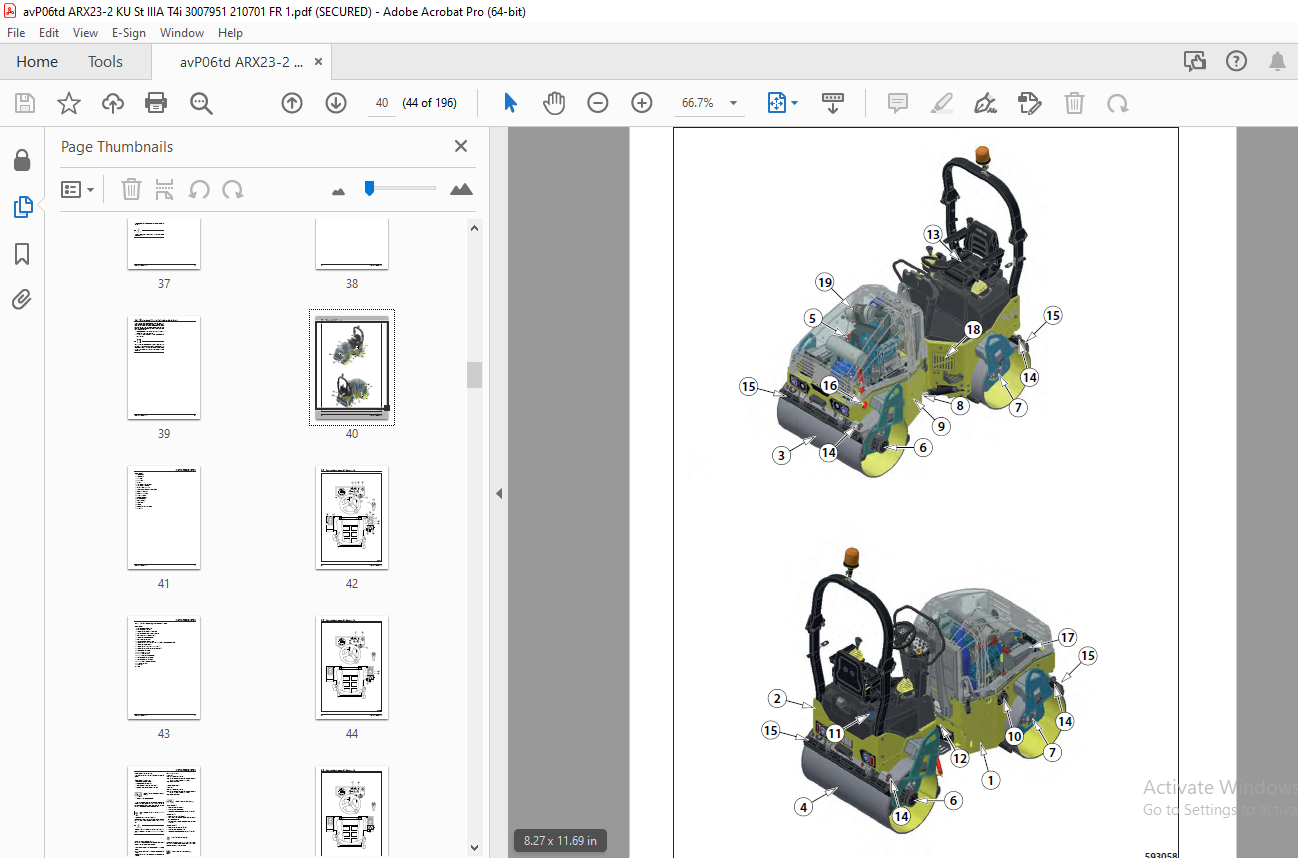Click the thumbnails panel scrollbar handle
The width and height of the screenshot is (1298, 858).
click(475, 375)
